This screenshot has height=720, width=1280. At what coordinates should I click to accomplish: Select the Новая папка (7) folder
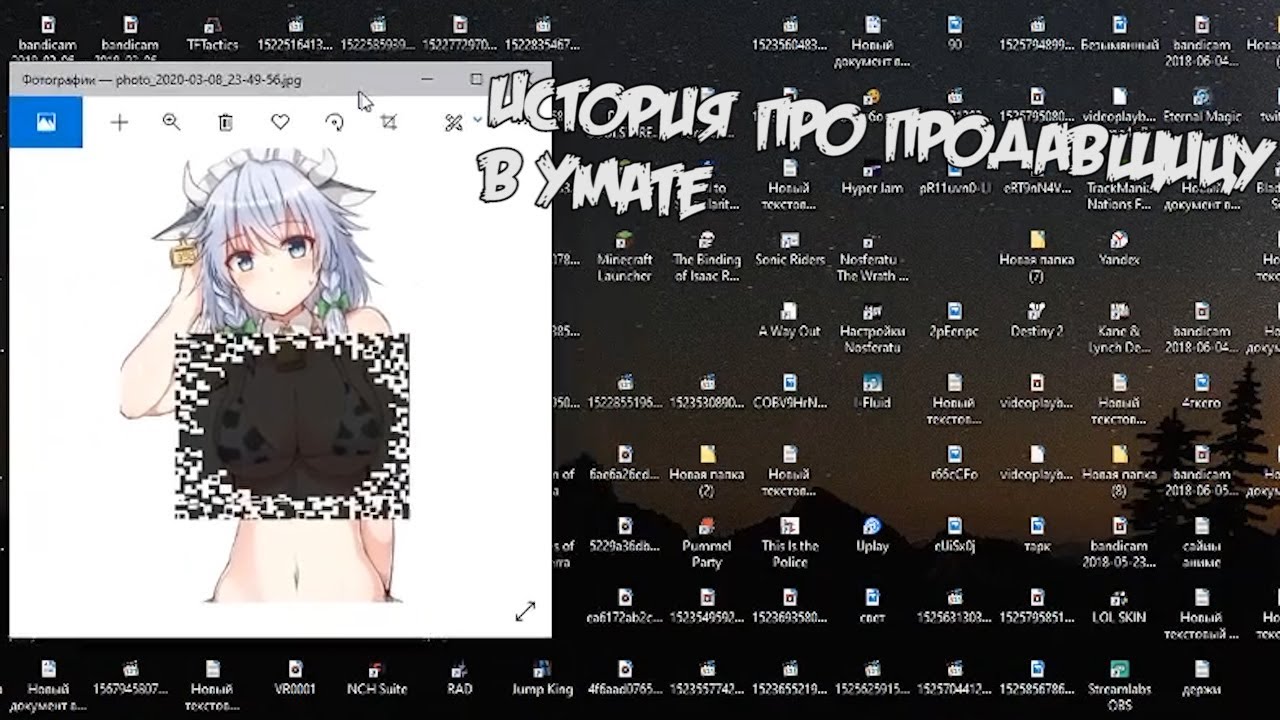pos(1037,257)
